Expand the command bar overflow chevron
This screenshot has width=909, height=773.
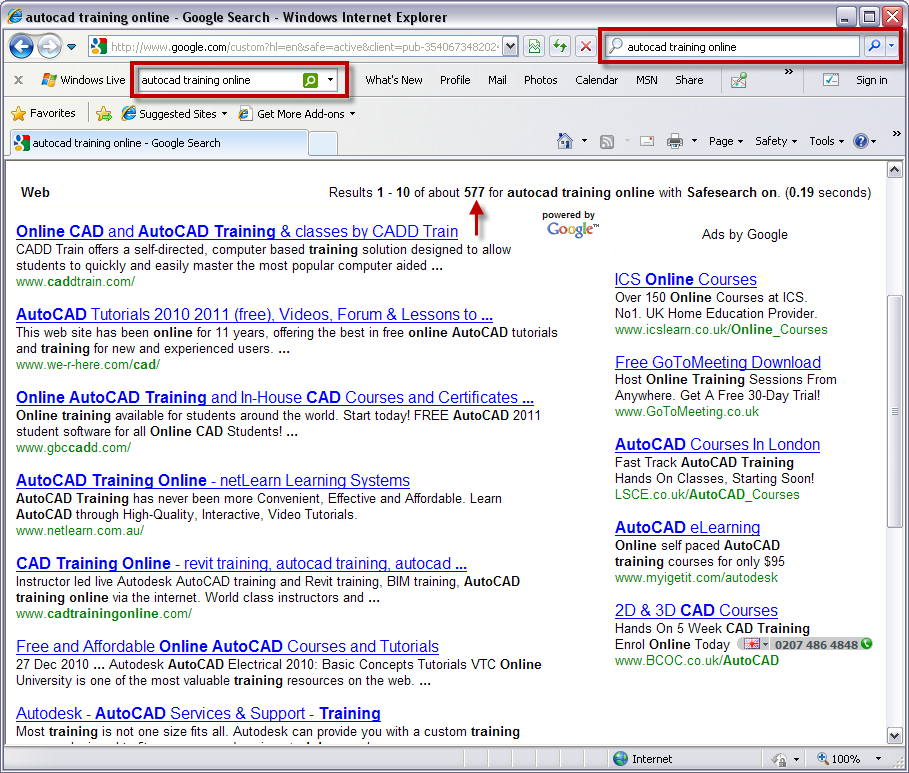coord(896,133)
